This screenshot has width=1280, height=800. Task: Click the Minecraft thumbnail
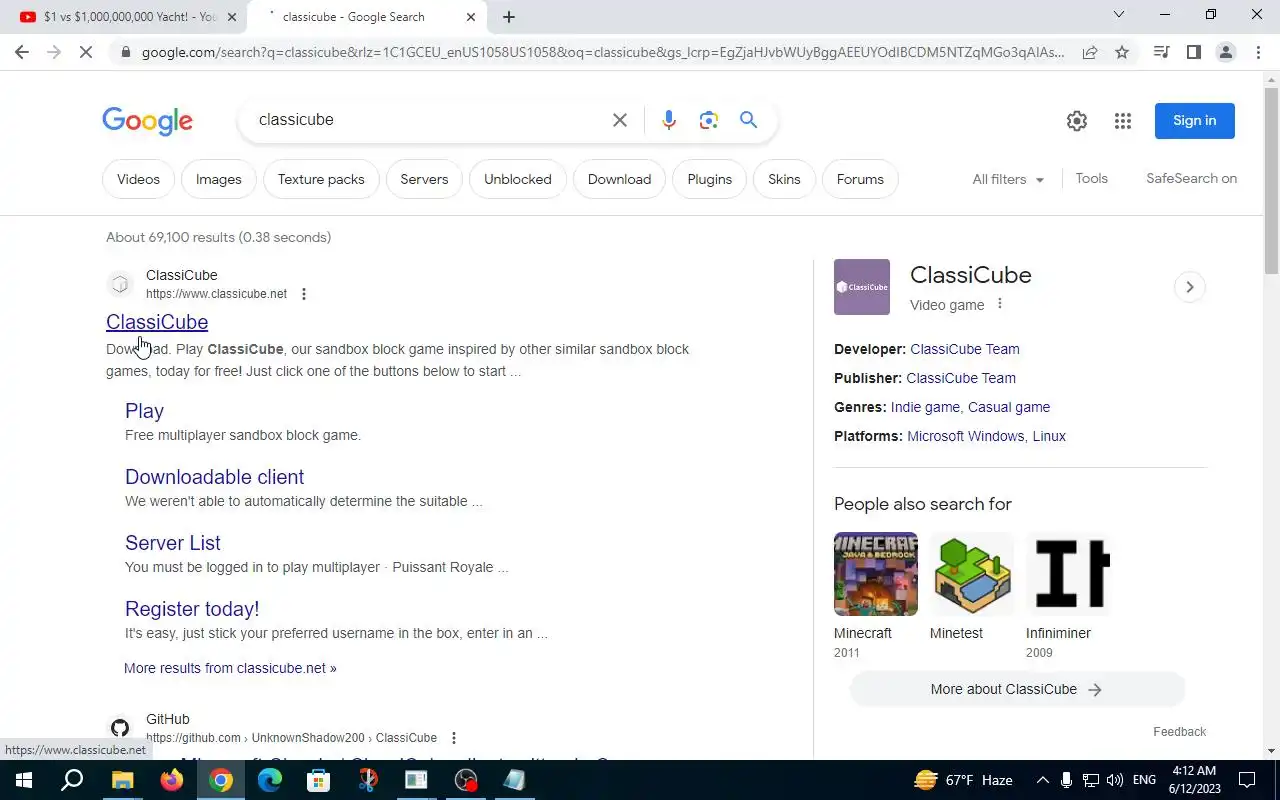[x=876, y=574]
